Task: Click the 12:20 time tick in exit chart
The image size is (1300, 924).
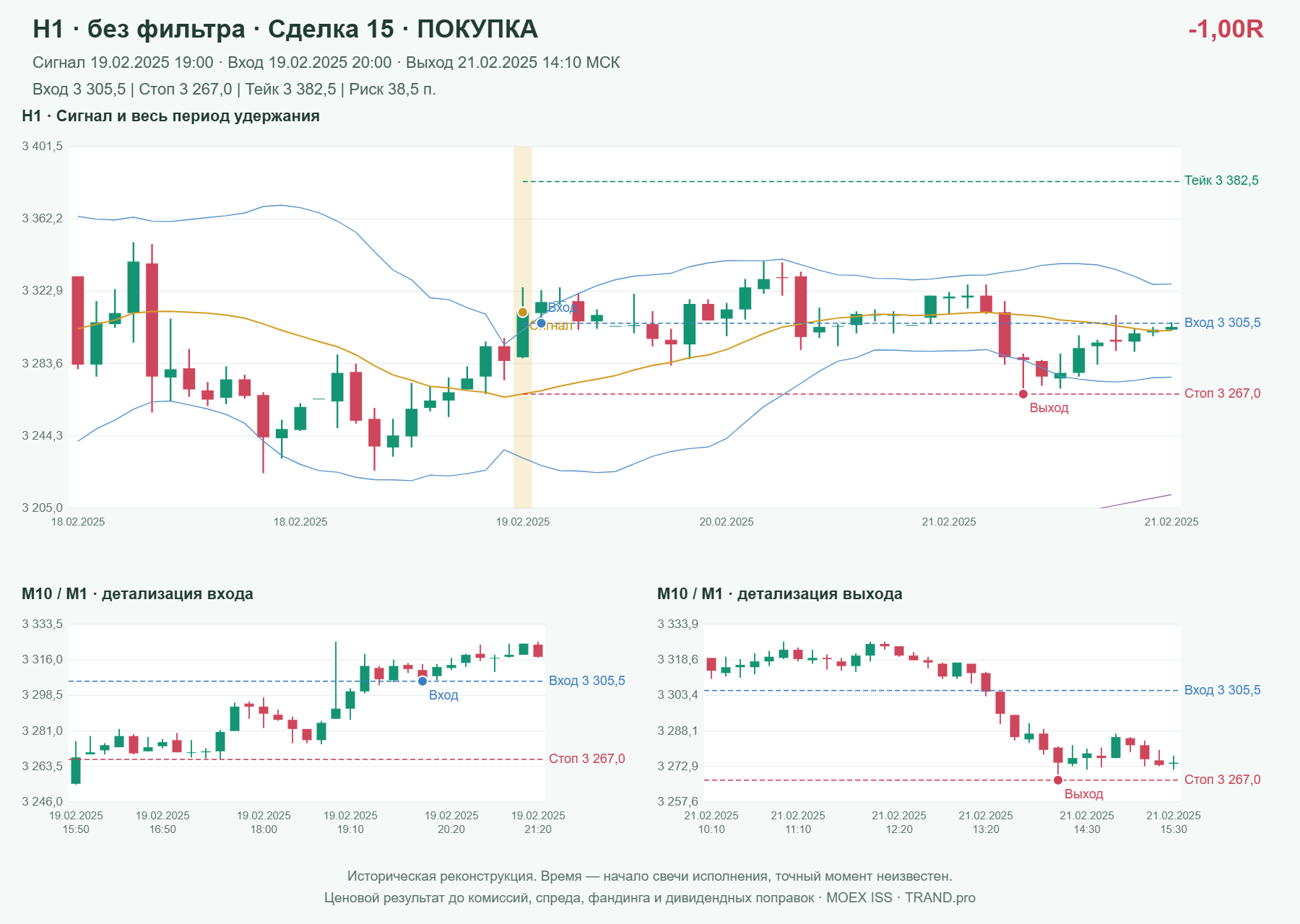Action: pos(899,829)
